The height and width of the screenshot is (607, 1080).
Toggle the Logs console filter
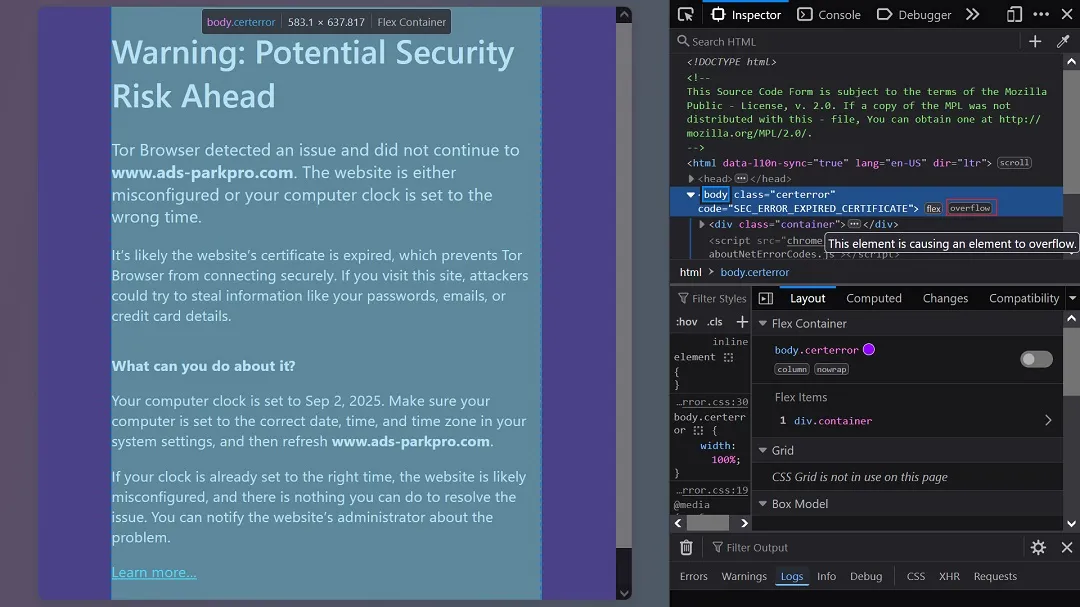(x=791, y=576)
